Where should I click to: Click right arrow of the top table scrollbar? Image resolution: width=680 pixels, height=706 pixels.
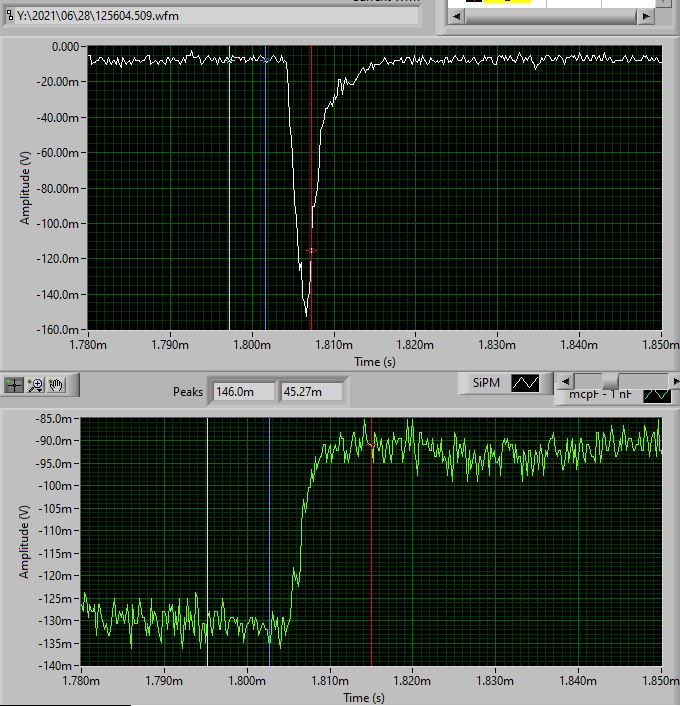pyautogui.click(x=646, y=16)
